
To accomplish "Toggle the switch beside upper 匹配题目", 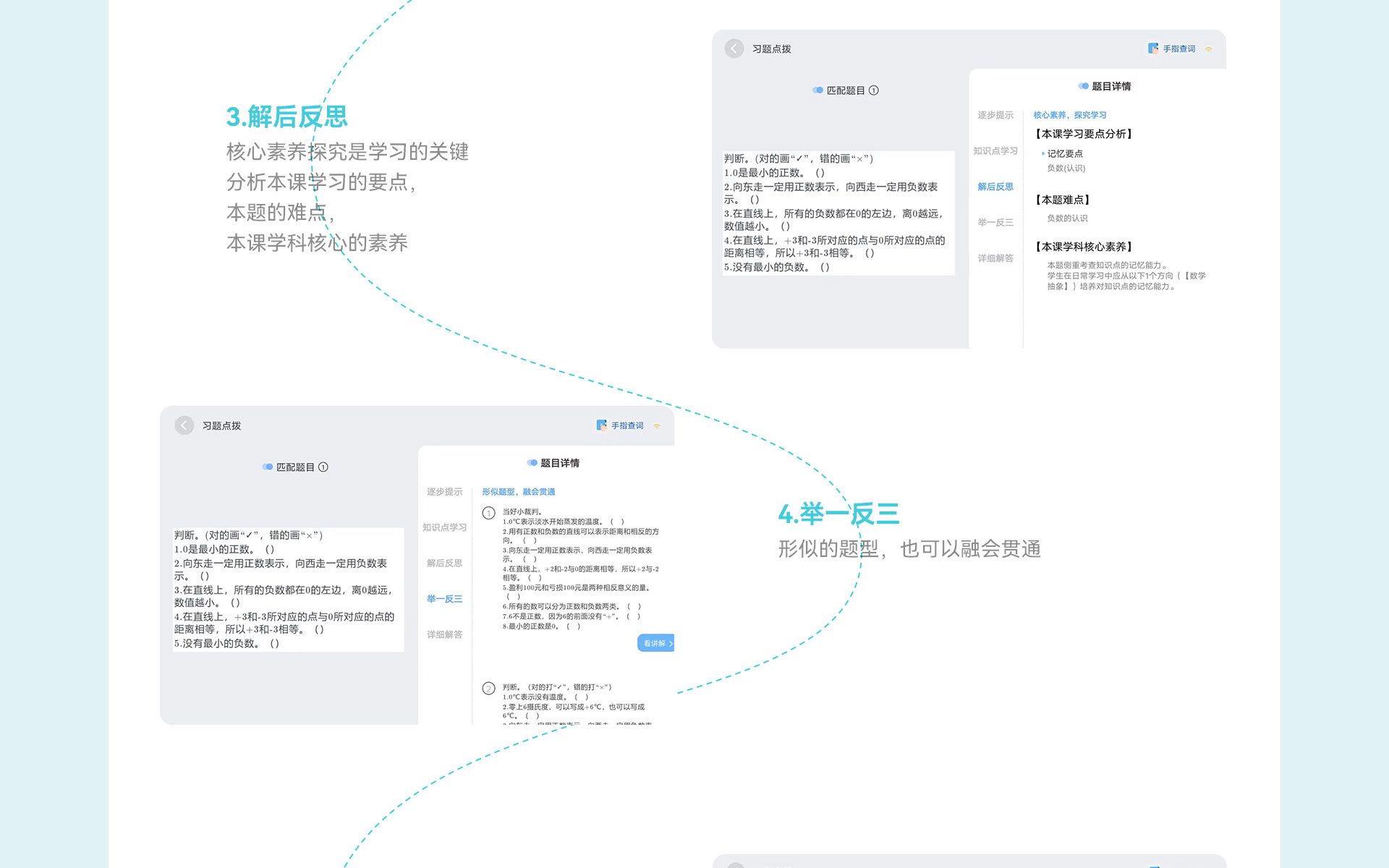I will 817,90.
